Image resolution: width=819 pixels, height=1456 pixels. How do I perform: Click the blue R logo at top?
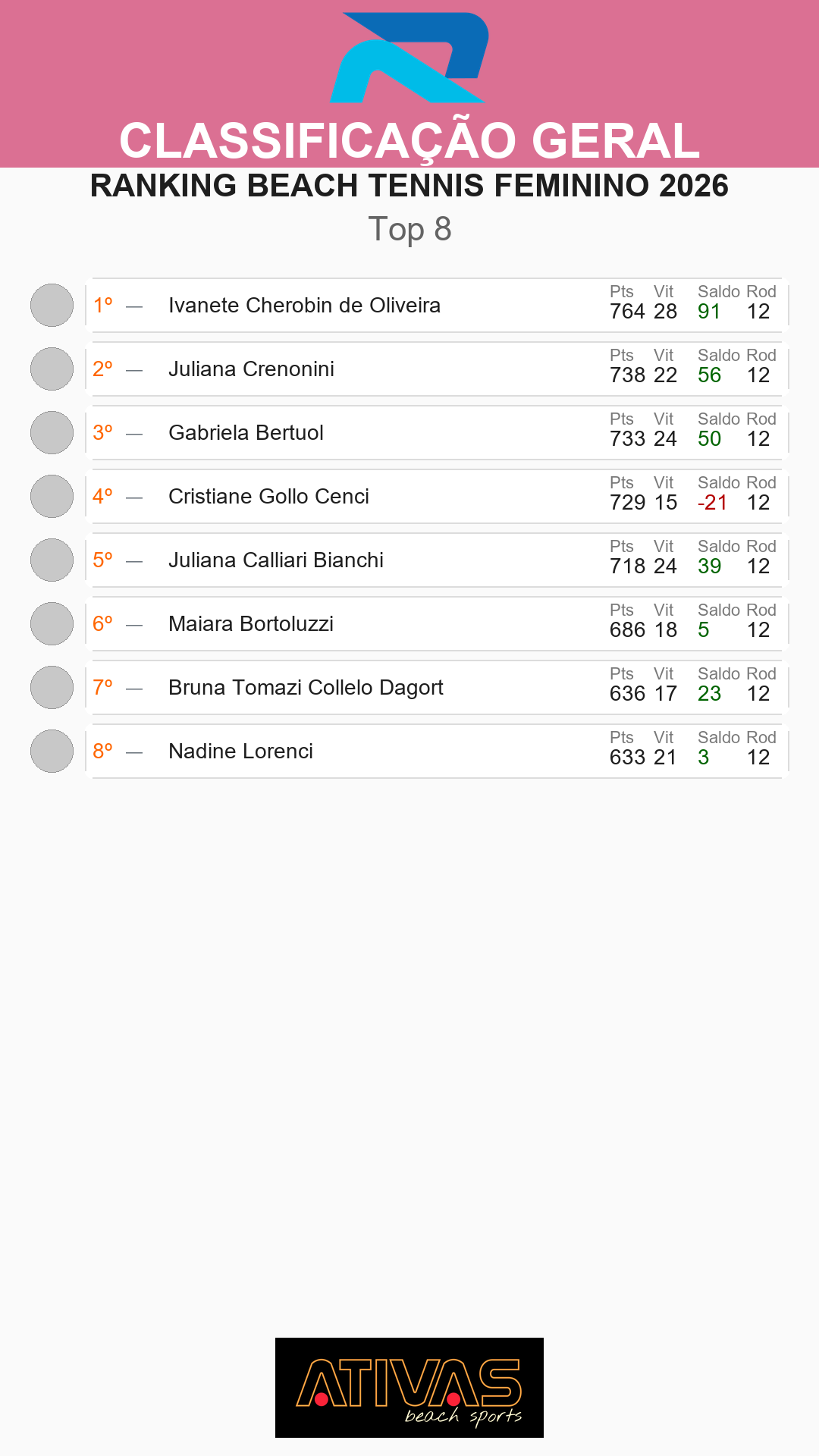(x=409, y=58)
